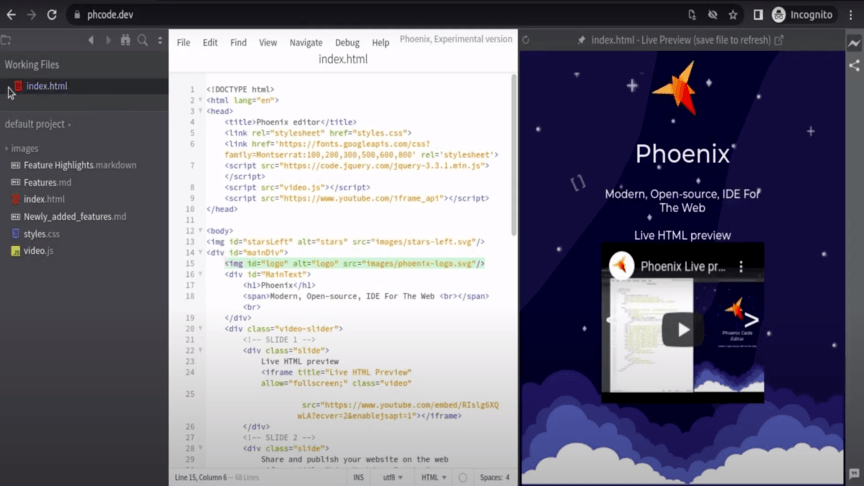
Task: Click the 'Working Files' header text
Action: click(x=32, y=64)
